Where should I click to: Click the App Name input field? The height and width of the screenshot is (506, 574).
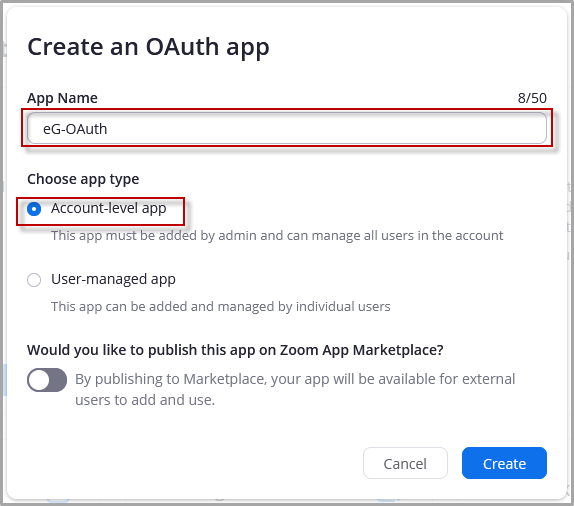287,128
